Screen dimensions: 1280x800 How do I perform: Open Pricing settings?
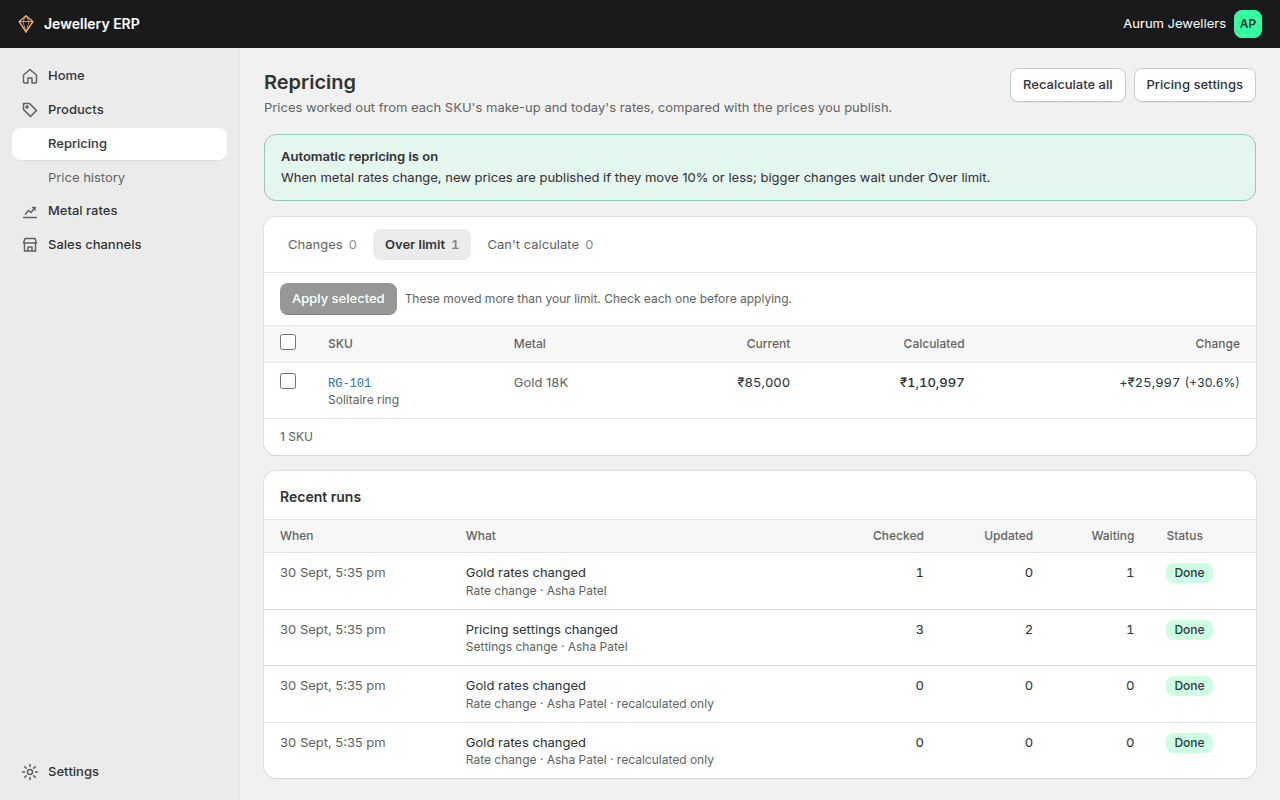point(1195,85)
